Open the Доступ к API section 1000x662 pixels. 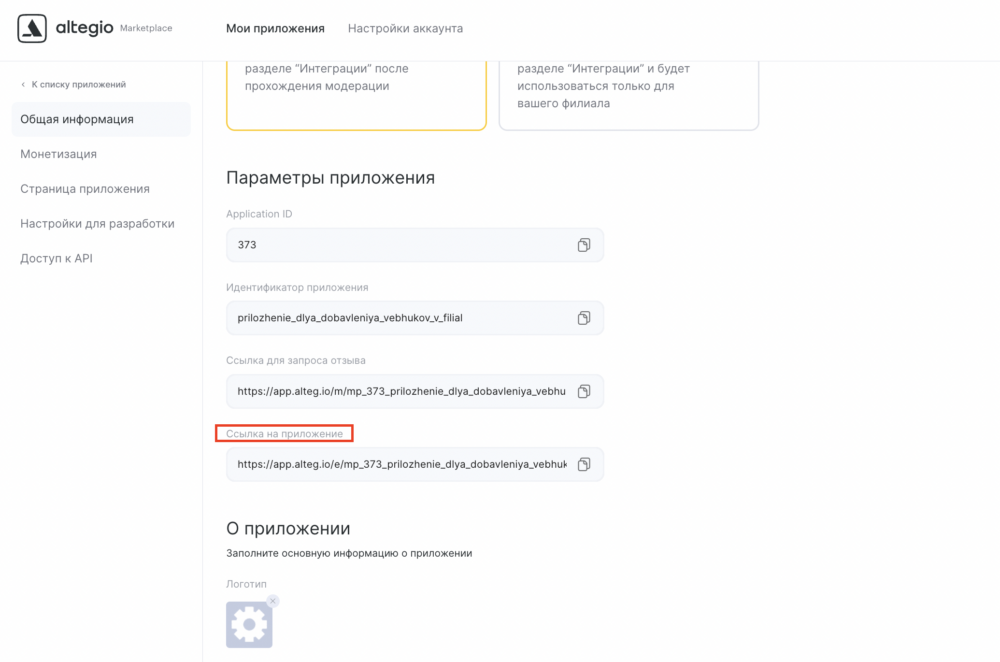coord(56,258)
